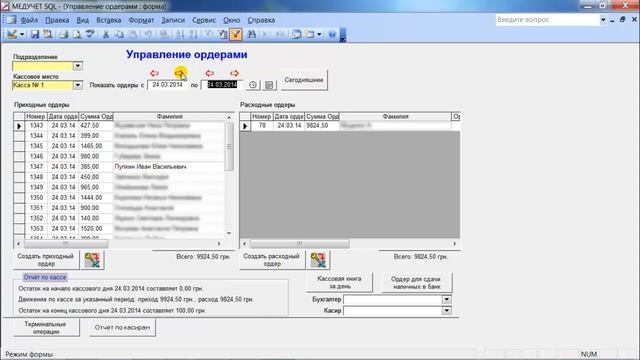640x360 pixels.
Task: Click the Введите вопрос help box
Action: click(x=547, y=20)
